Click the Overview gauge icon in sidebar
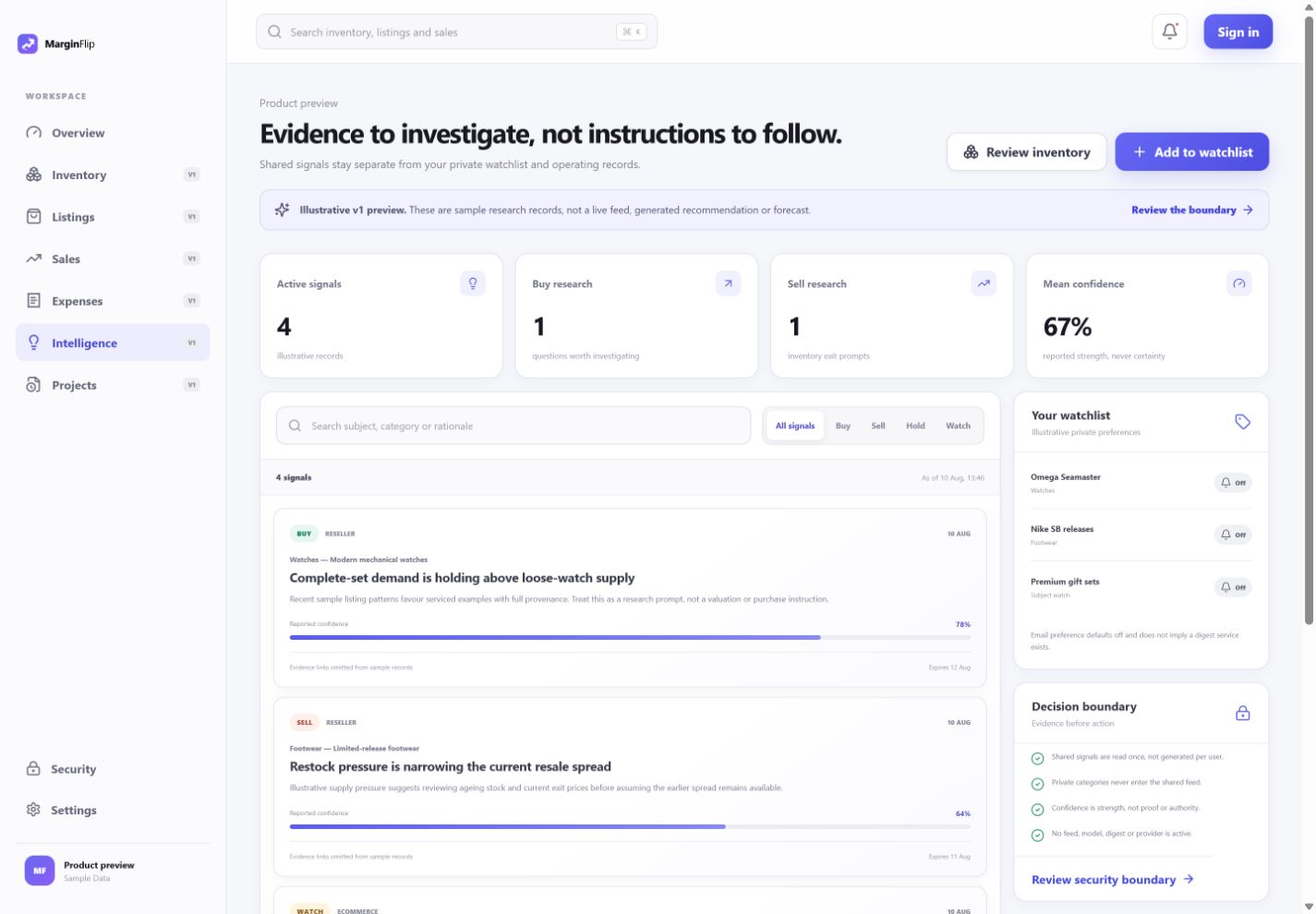The width and height of the screenshot is (1316, 914). (x=34, y=133)
